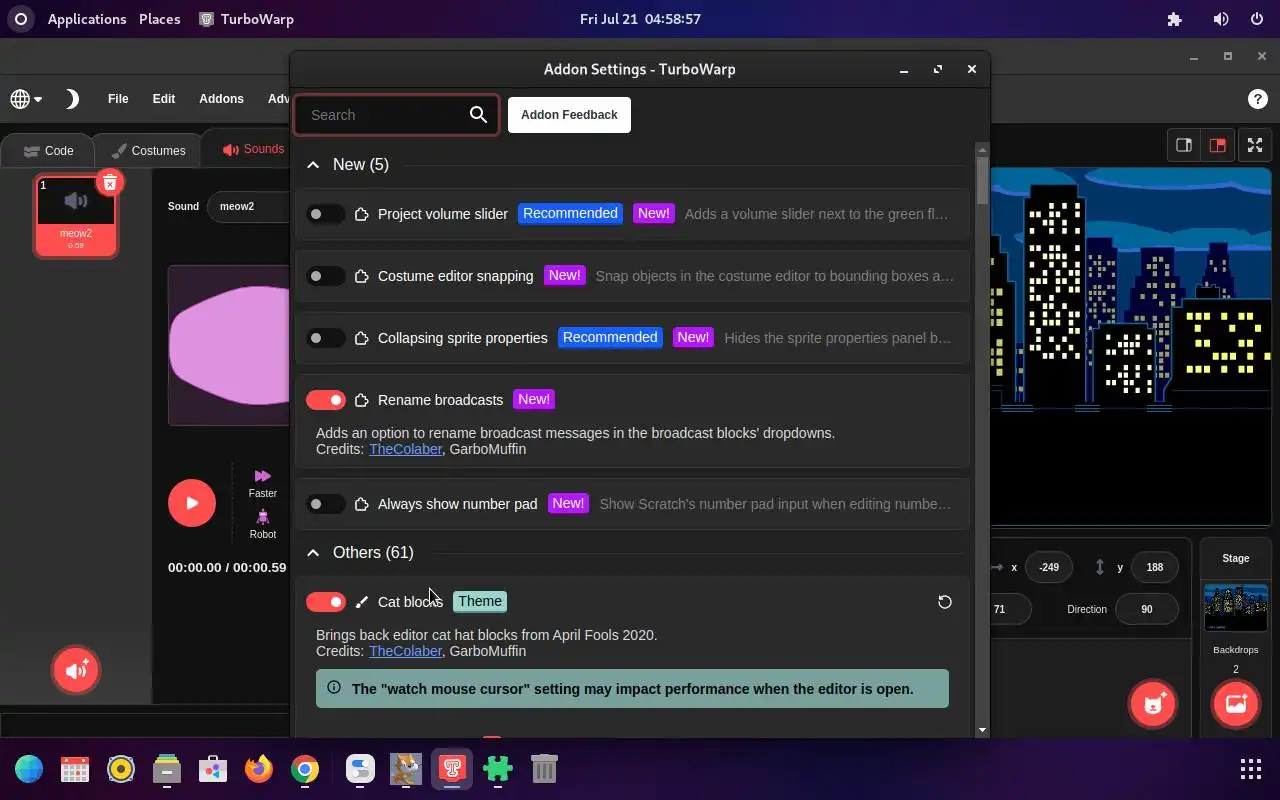
Task: Edit sprite x position field
Action: point(1048,567)
